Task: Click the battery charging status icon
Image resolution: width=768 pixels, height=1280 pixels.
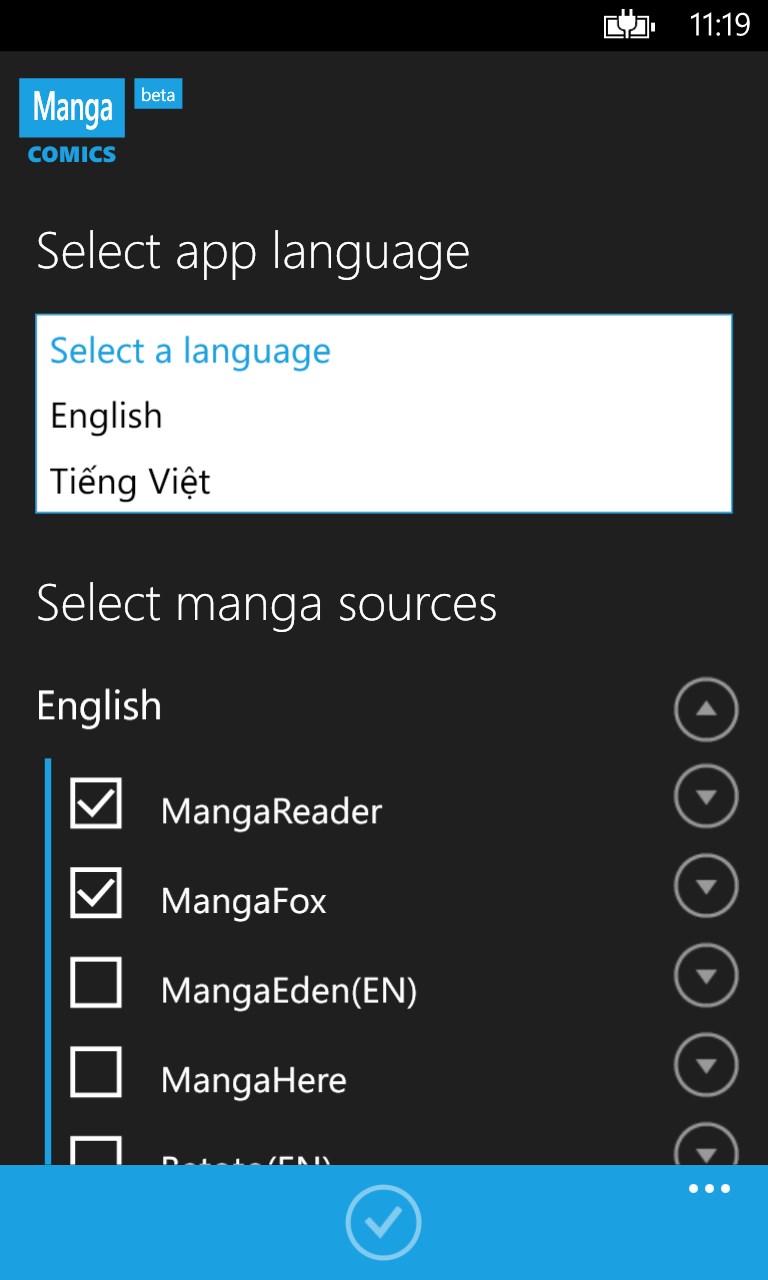Action: click(629, 25)
